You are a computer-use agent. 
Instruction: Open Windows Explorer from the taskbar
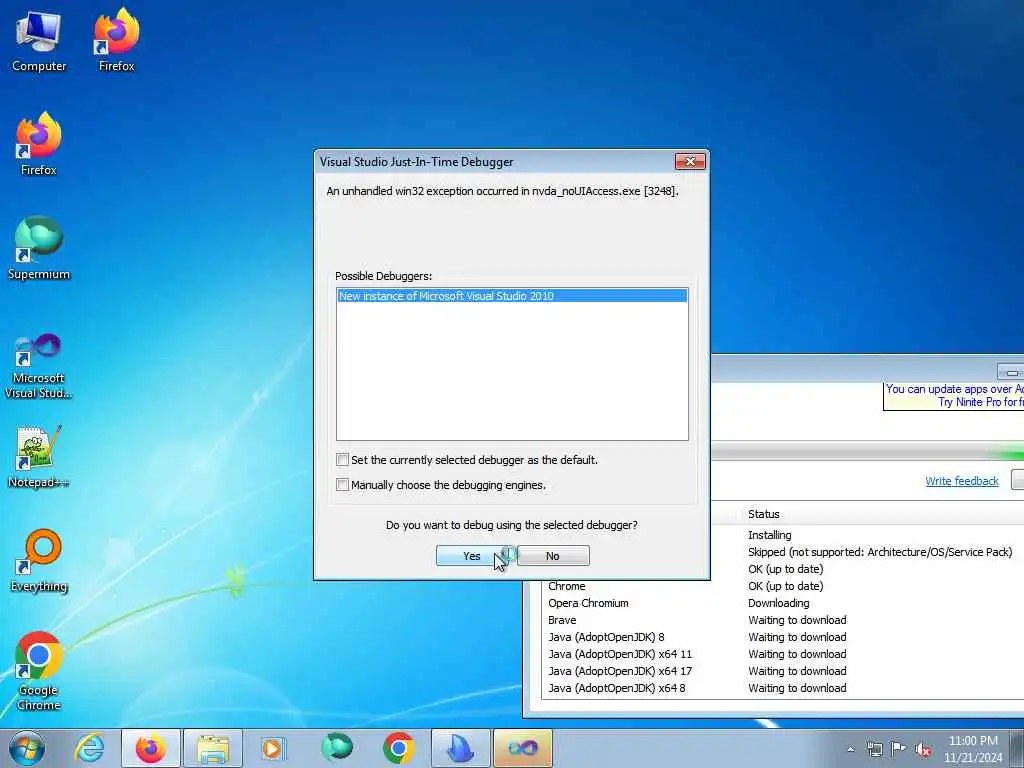click(x=213, y=748)
